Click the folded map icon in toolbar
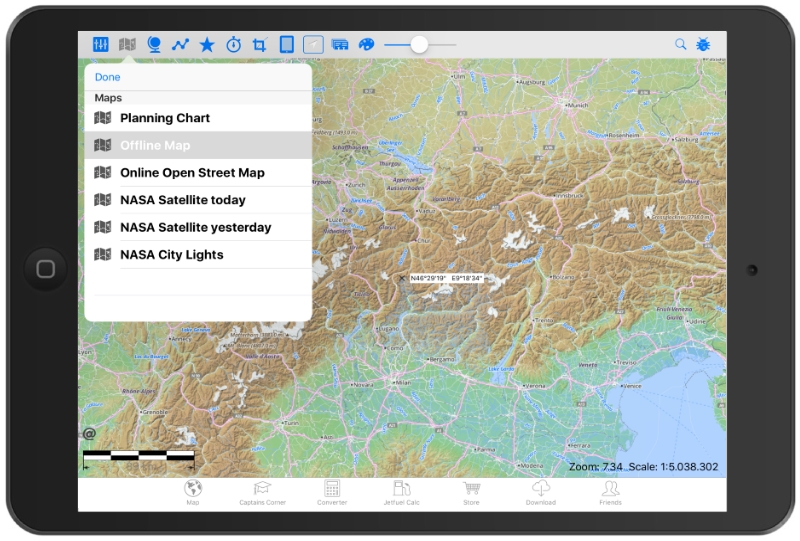Image resolution: width=800 pixels, height=541 pixels. (127, 44)
